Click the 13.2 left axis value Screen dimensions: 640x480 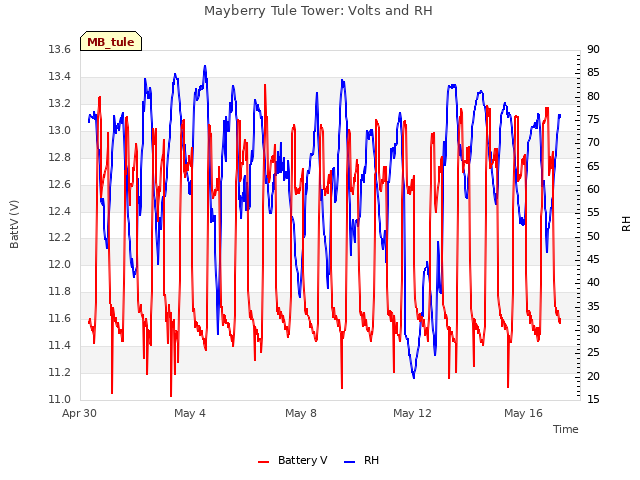[x=60, y=103]
